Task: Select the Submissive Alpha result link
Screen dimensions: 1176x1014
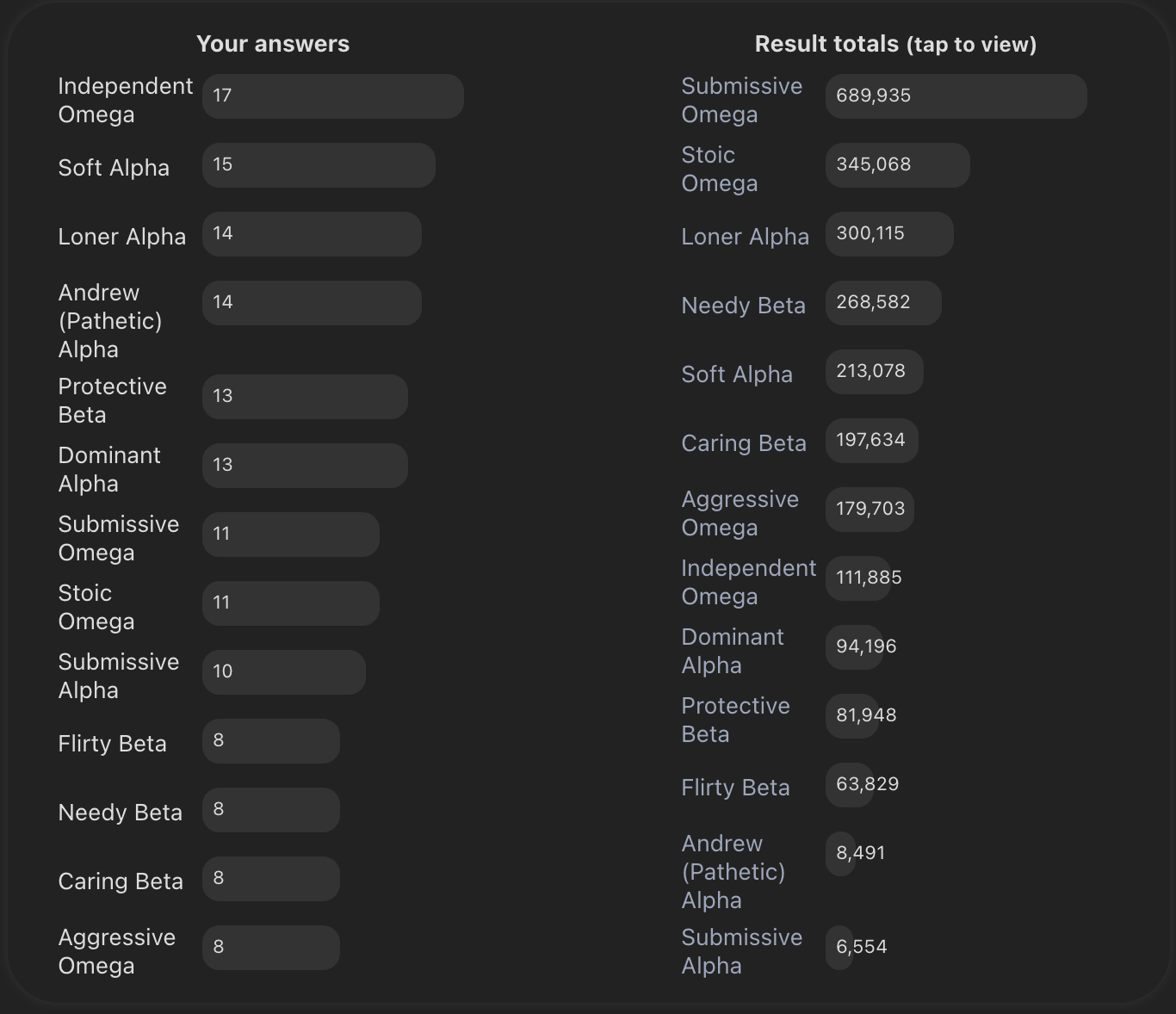Action: [x=741, y=951]
